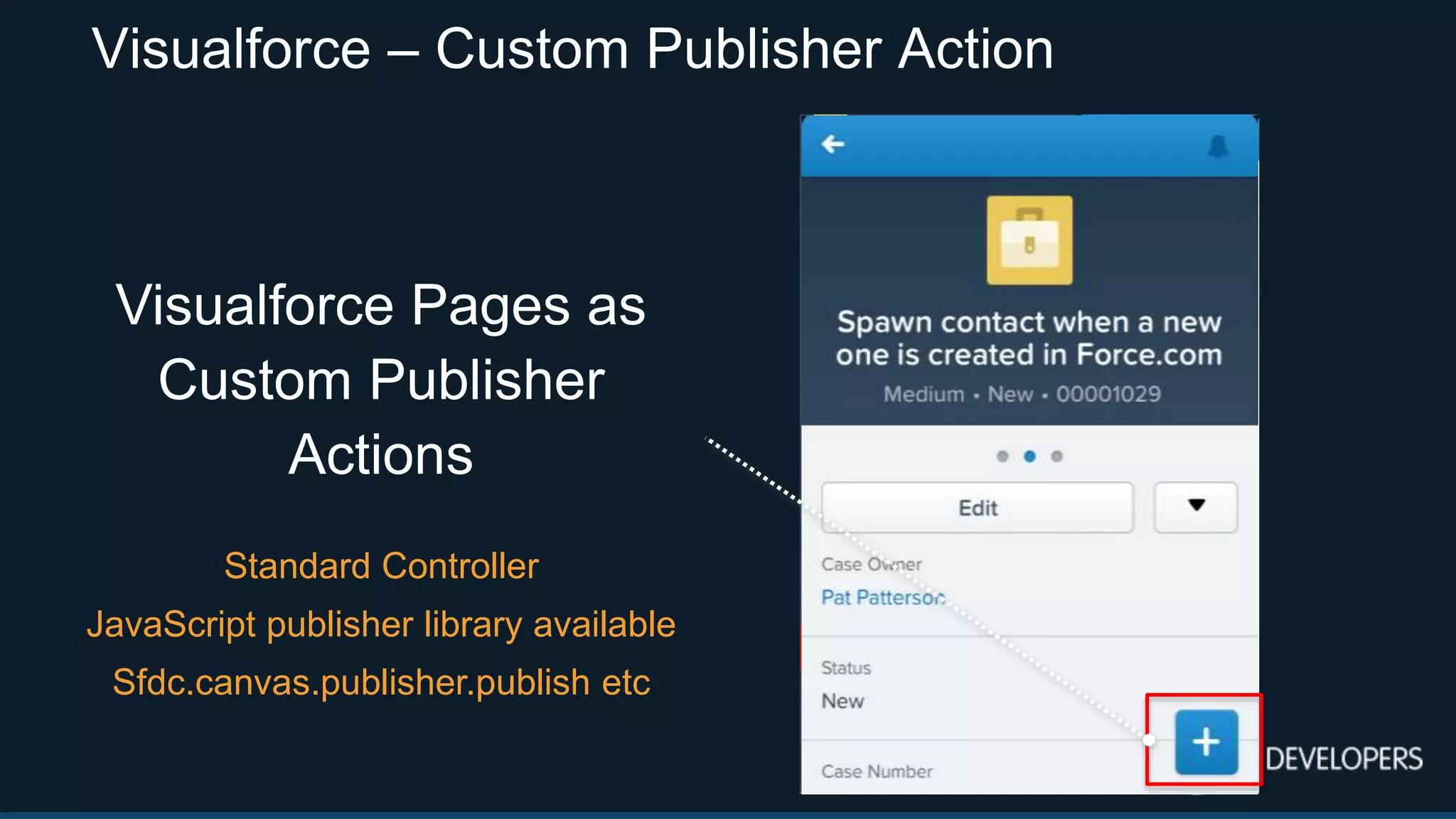
Task: Tap the back arrow in mobile header
Action: tap(833, 144)
